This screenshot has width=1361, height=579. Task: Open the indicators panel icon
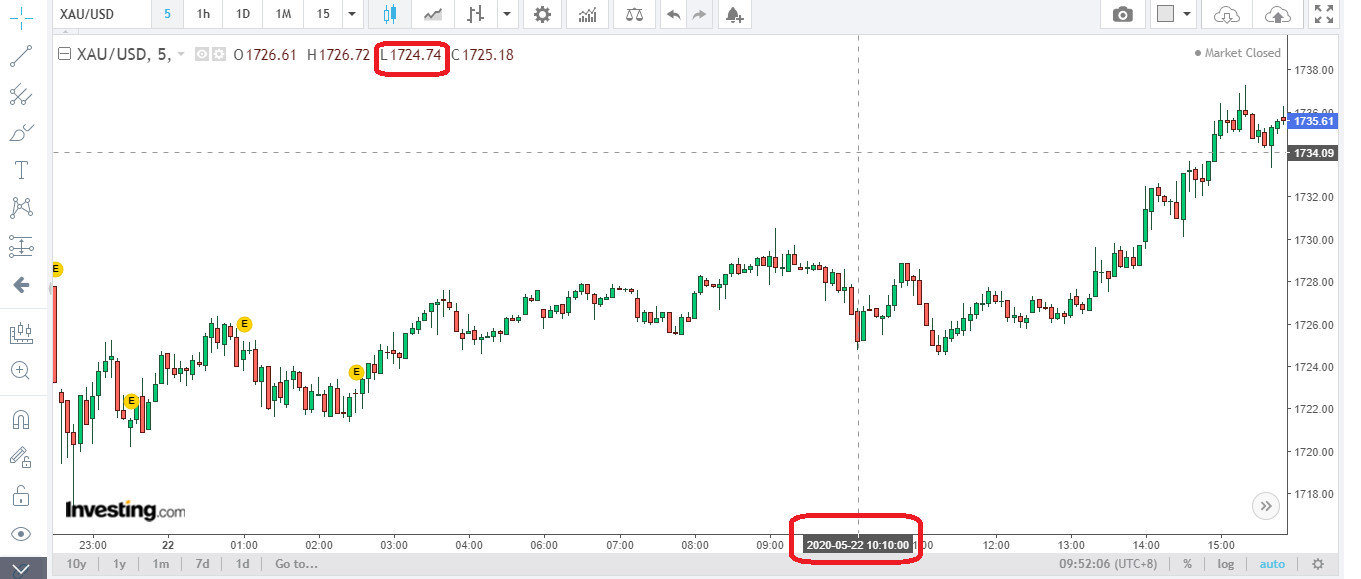coord(588,14)
